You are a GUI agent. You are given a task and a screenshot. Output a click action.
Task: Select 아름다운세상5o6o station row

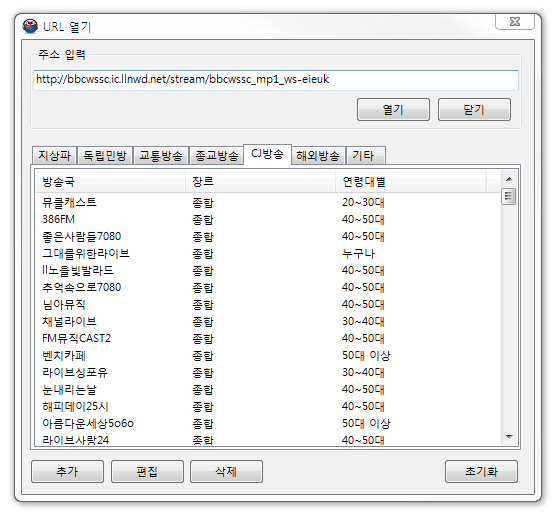click(268, 423)
